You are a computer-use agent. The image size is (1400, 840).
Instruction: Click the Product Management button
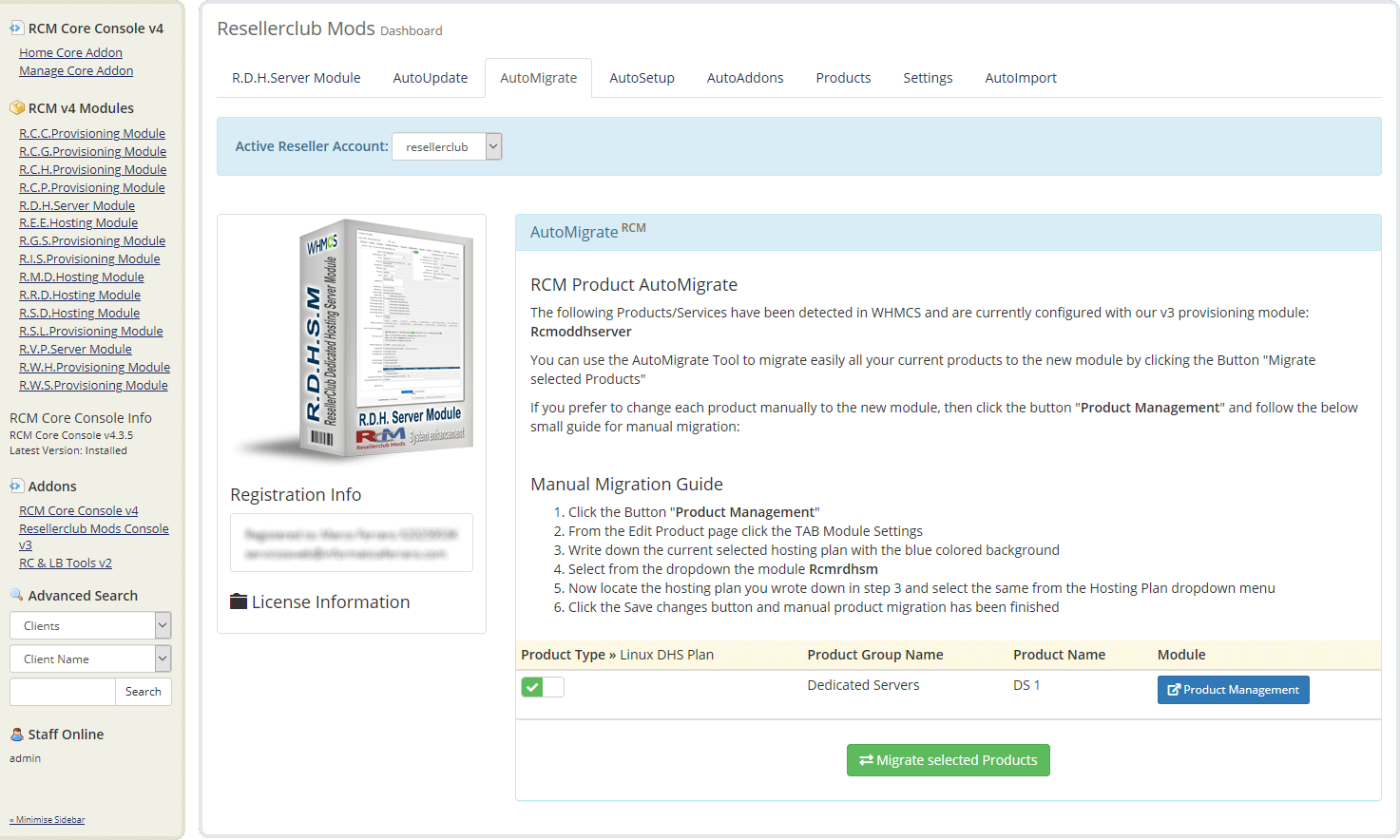coord(1234,690)
